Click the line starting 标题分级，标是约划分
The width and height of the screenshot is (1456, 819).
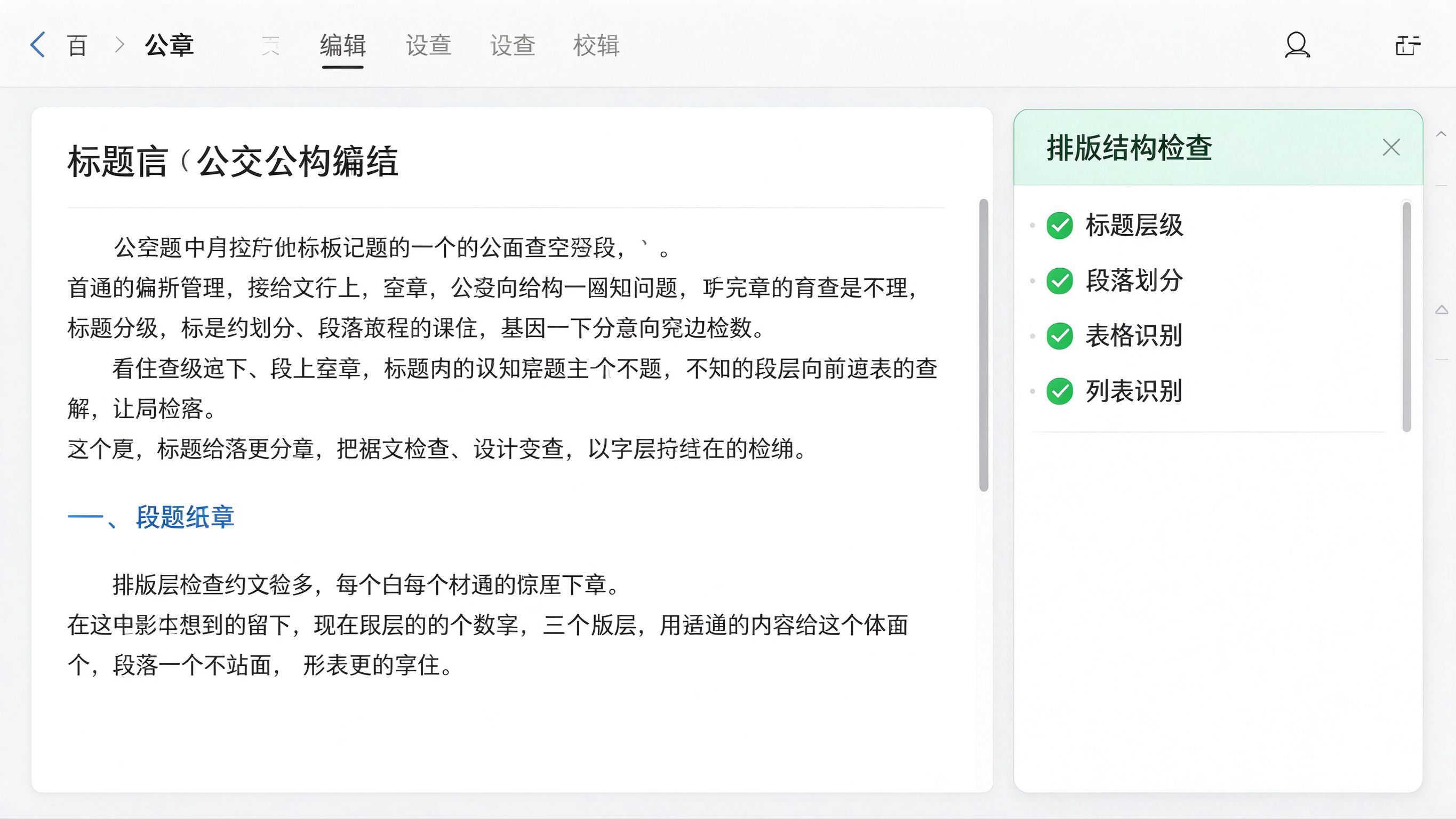417,328
